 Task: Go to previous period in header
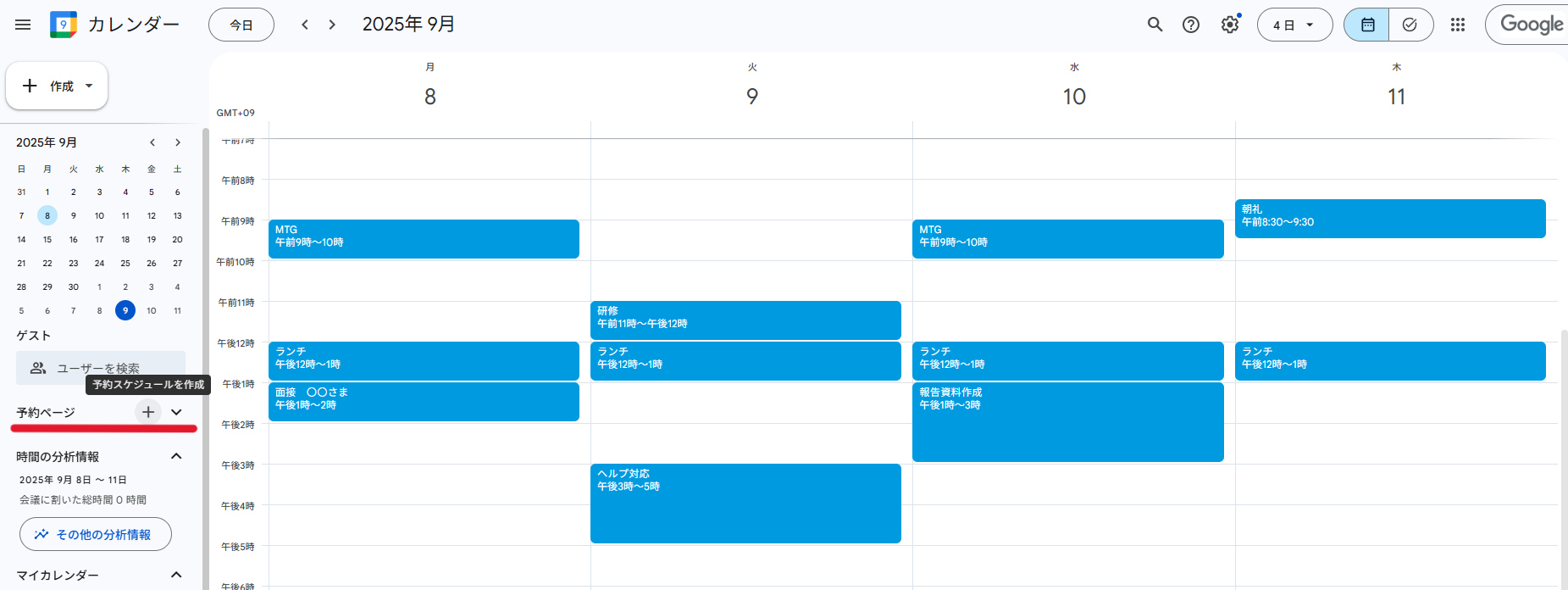coord(305,25)
